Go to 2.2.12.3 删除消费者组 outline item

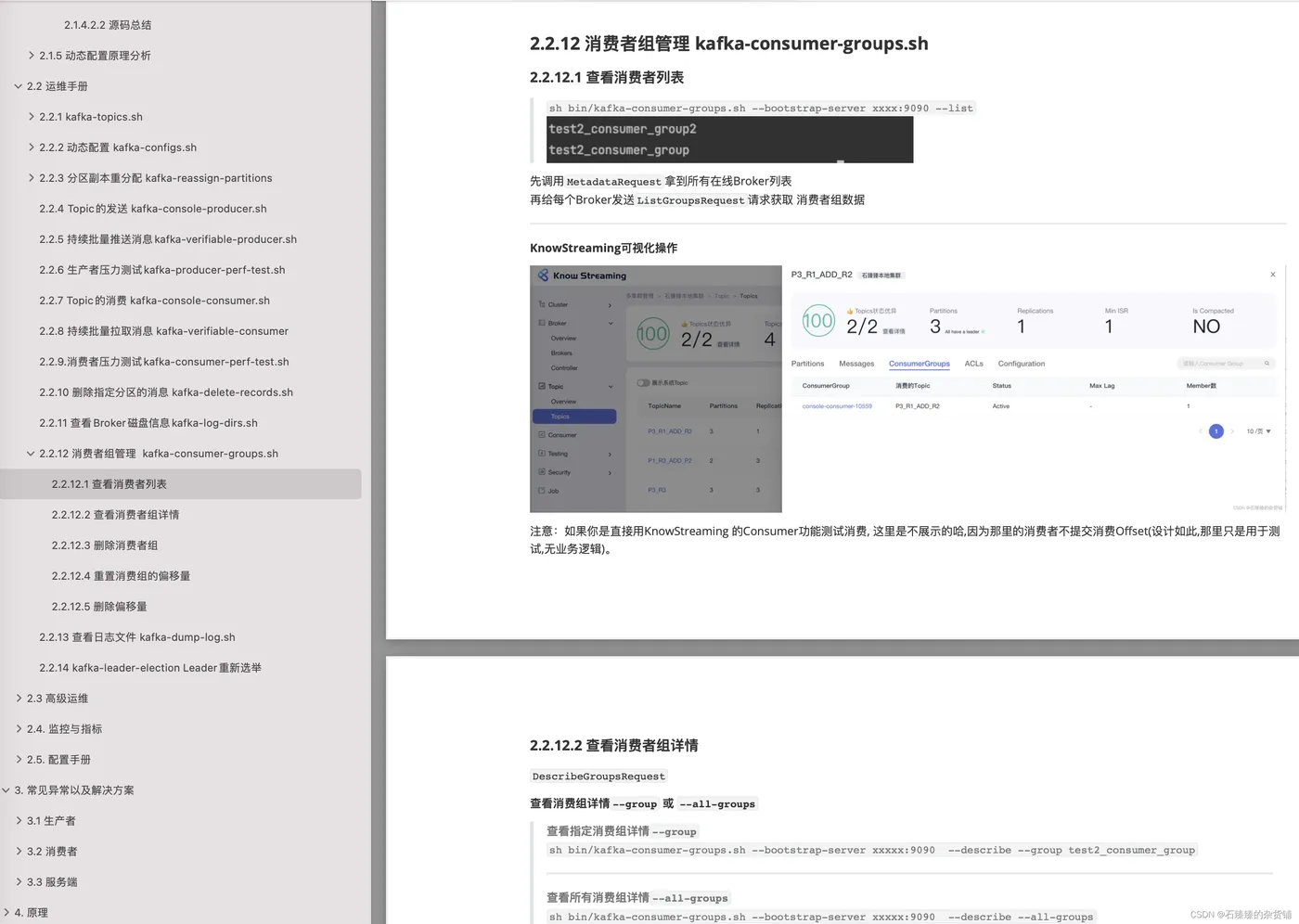(105, 545)
